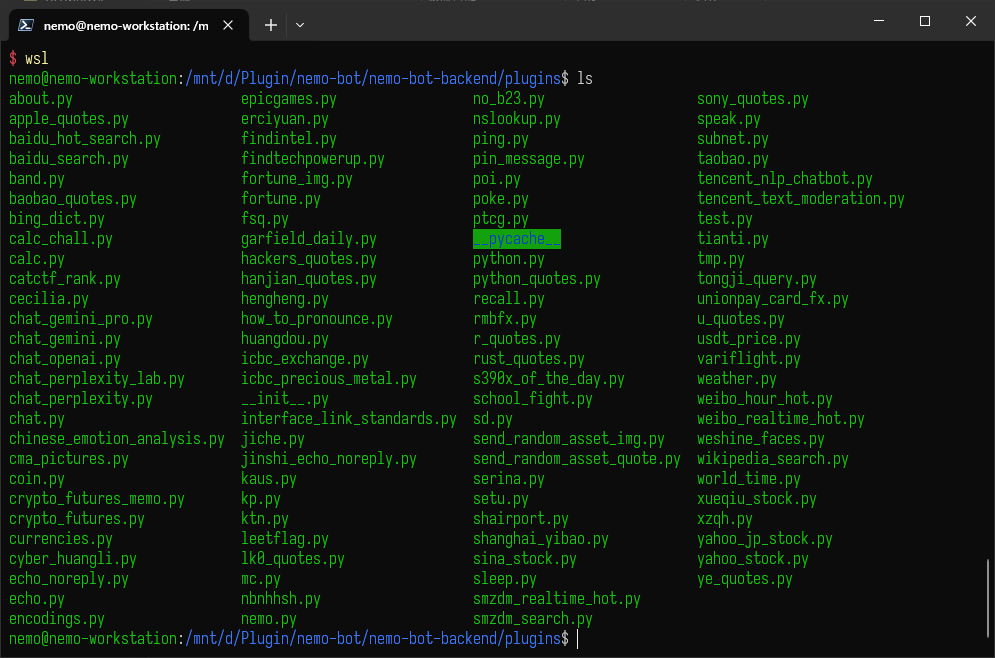The width and height of the screenshot is (995, 658).
Task: Click the interface_link_standards.py file name
Action: coord(349,419)
